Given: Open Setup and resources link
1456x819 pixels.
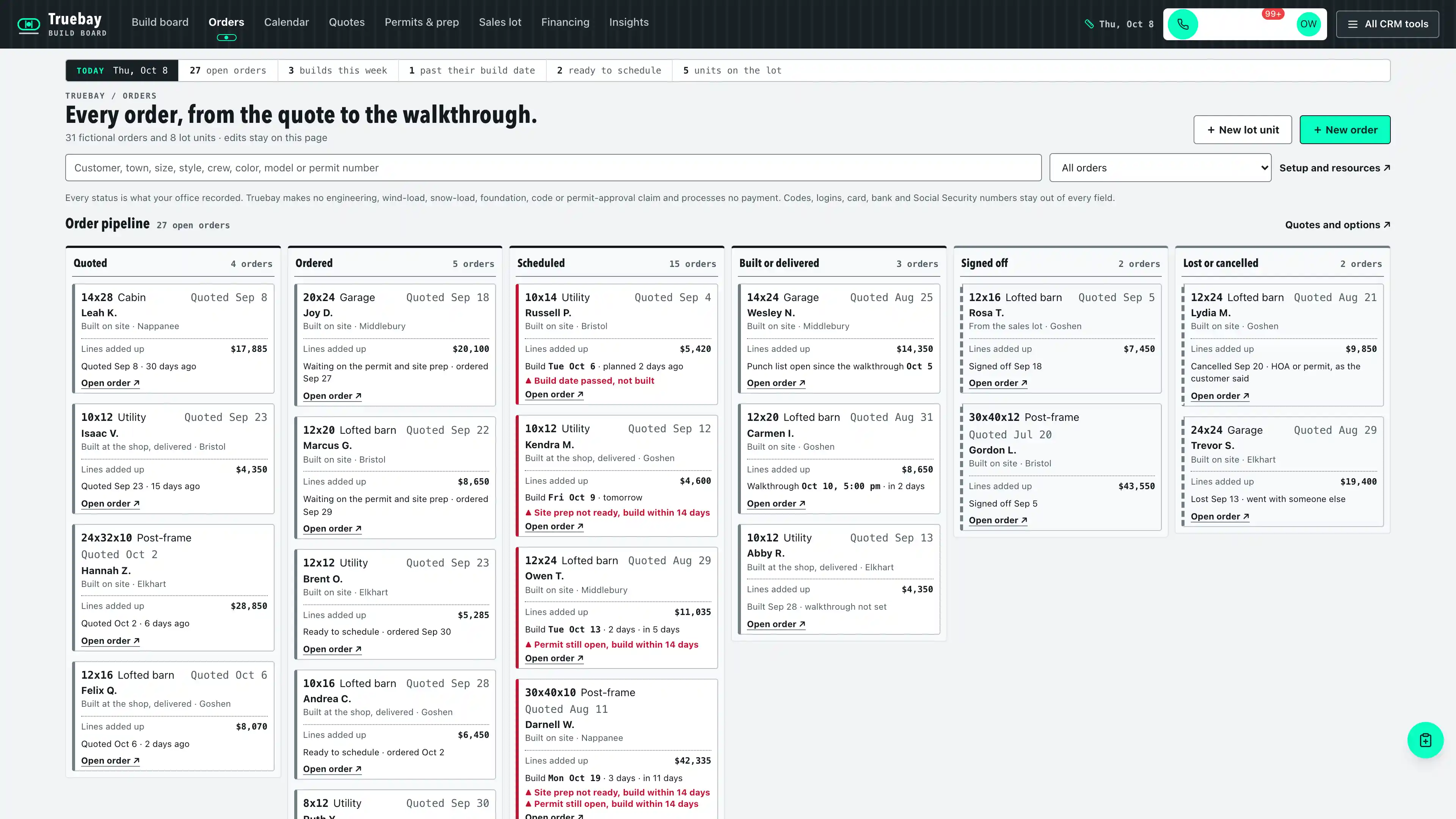Looking at the screenshot, I should (x=1335, y=168).
